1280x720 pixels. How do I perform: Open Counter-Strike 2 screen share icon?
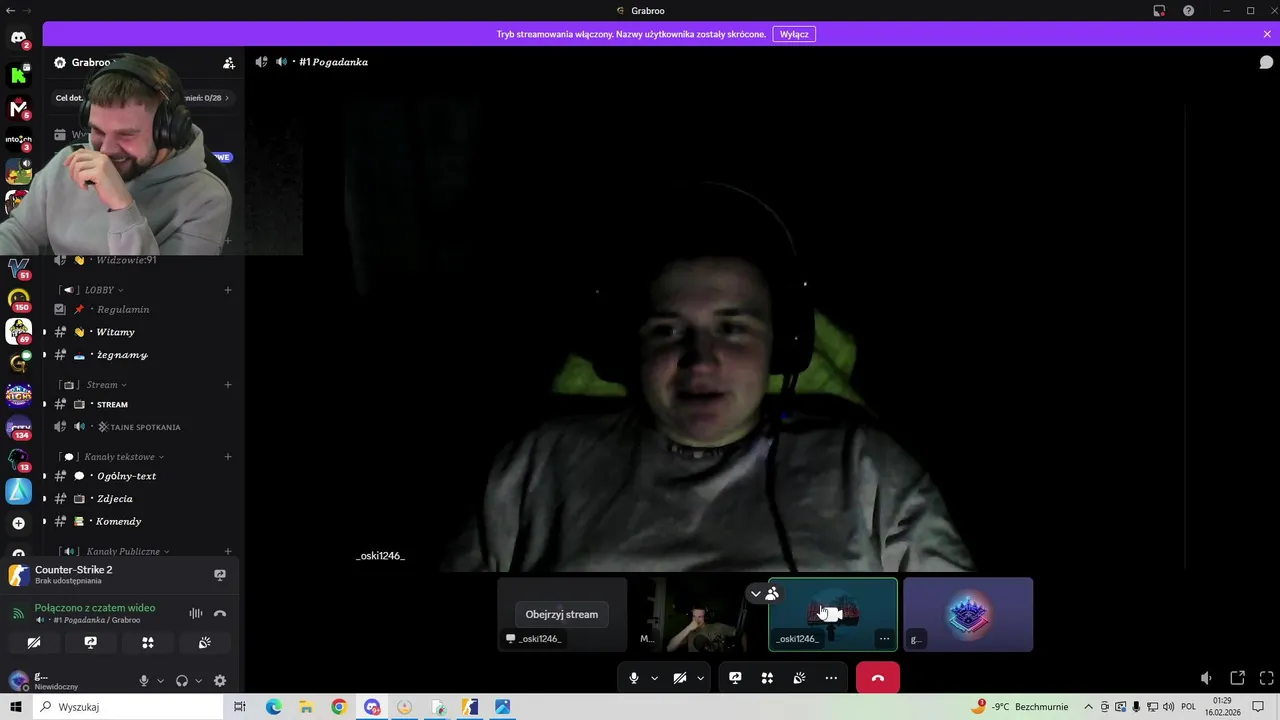point(220,575)
